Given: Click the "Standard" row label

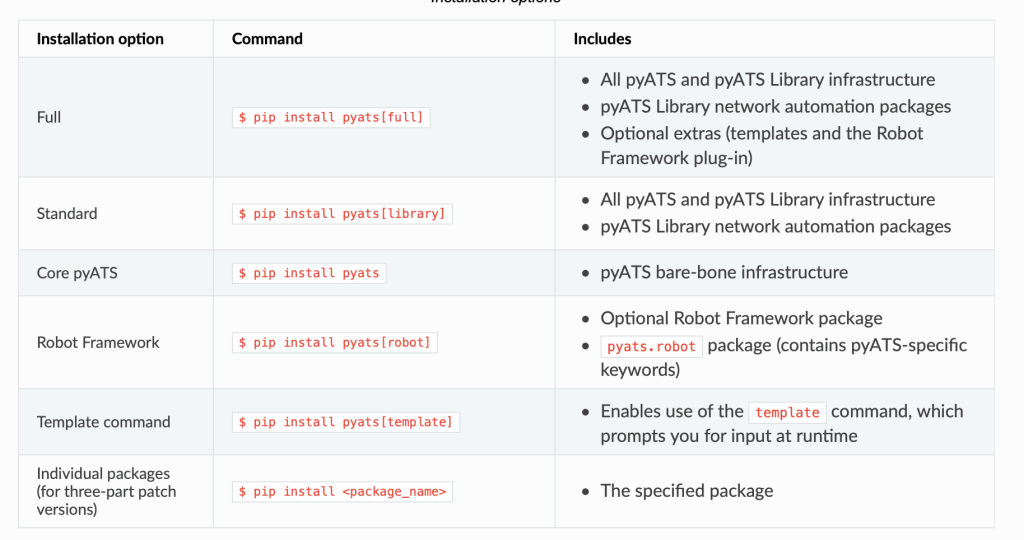Looking at the screenshot, I should (x=67, y=213).
